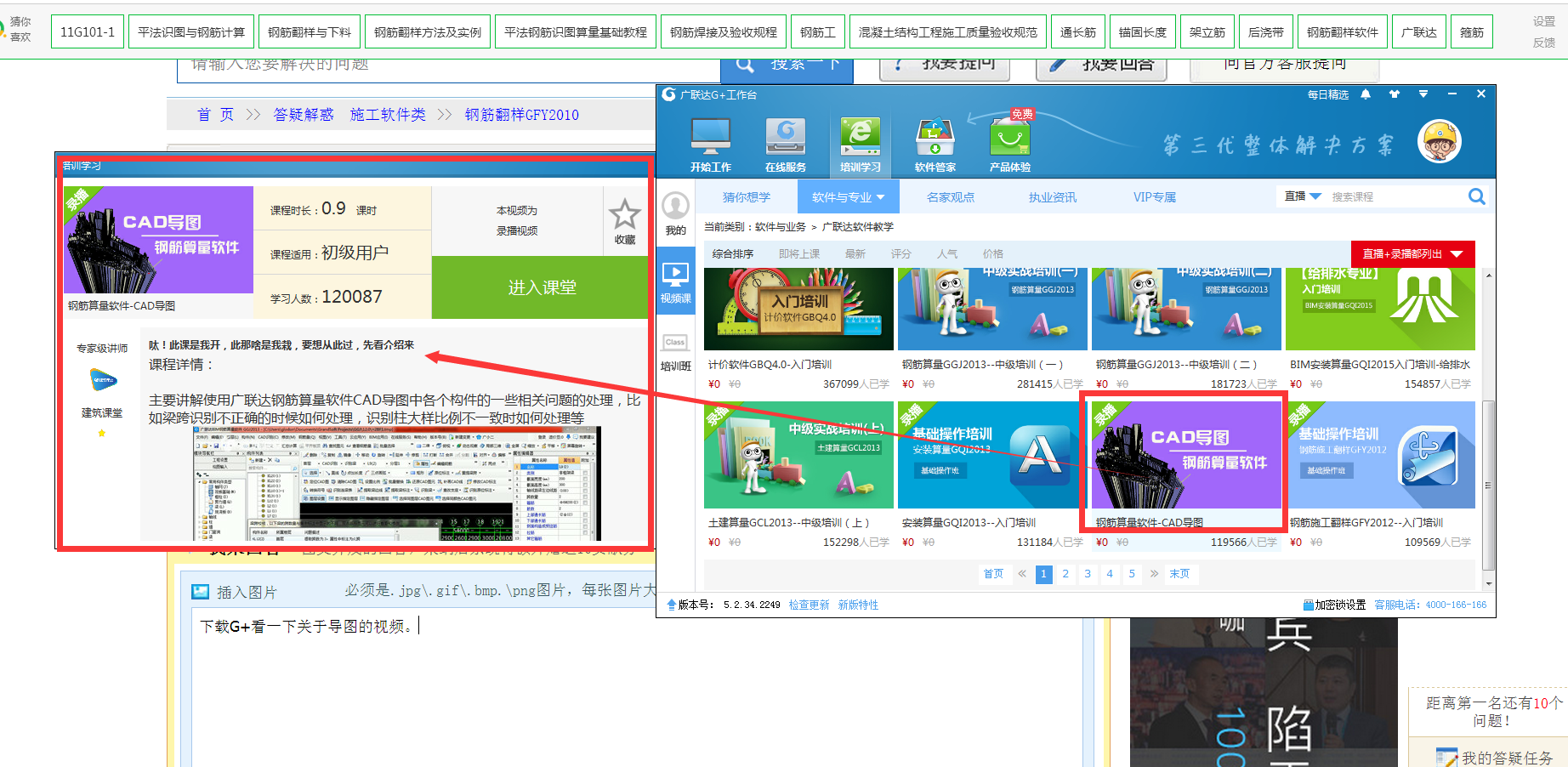Select the 培训班 sidebar icon
The width and height of the screenshot is (1568, 767).
(x=676, y=343)
